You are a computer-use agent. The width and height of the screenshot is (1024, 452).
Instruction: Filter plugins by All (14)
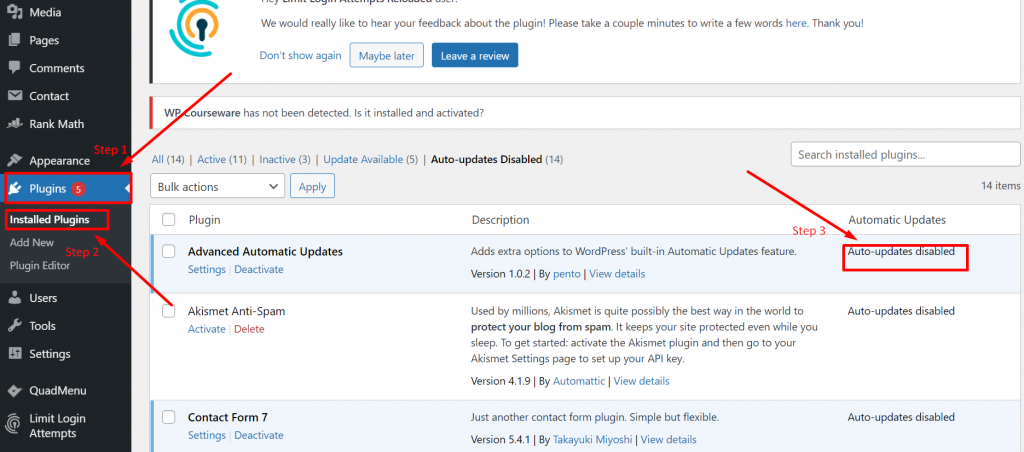(x=168, y=159)
